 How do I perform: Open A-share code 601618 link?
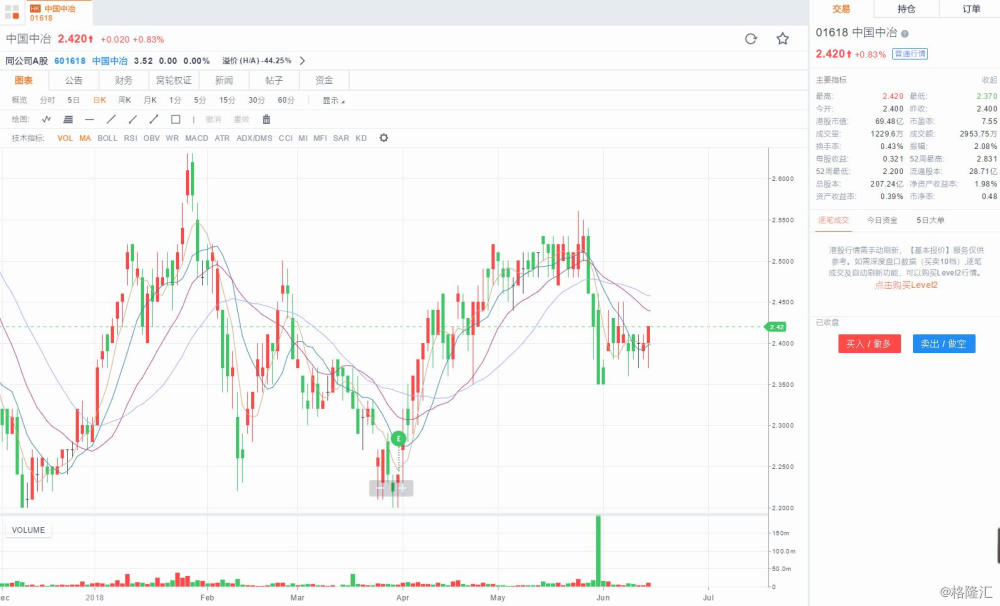coord(70,61)
